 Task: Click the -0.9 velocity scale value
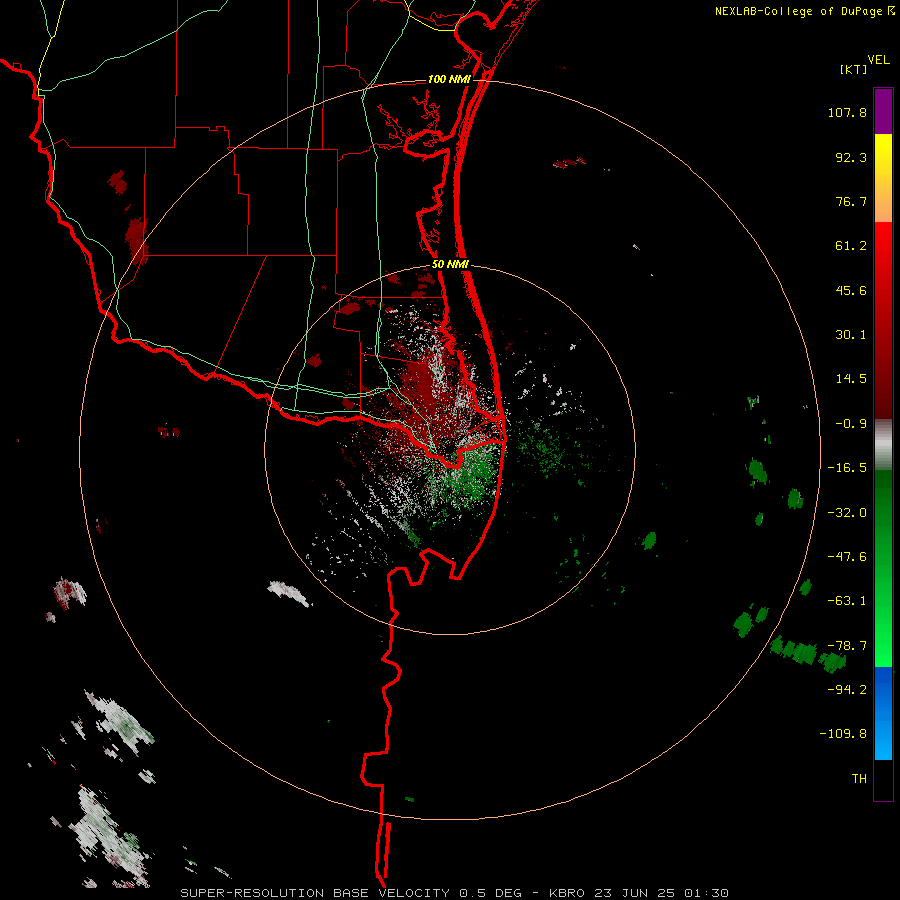pos(851,424)
